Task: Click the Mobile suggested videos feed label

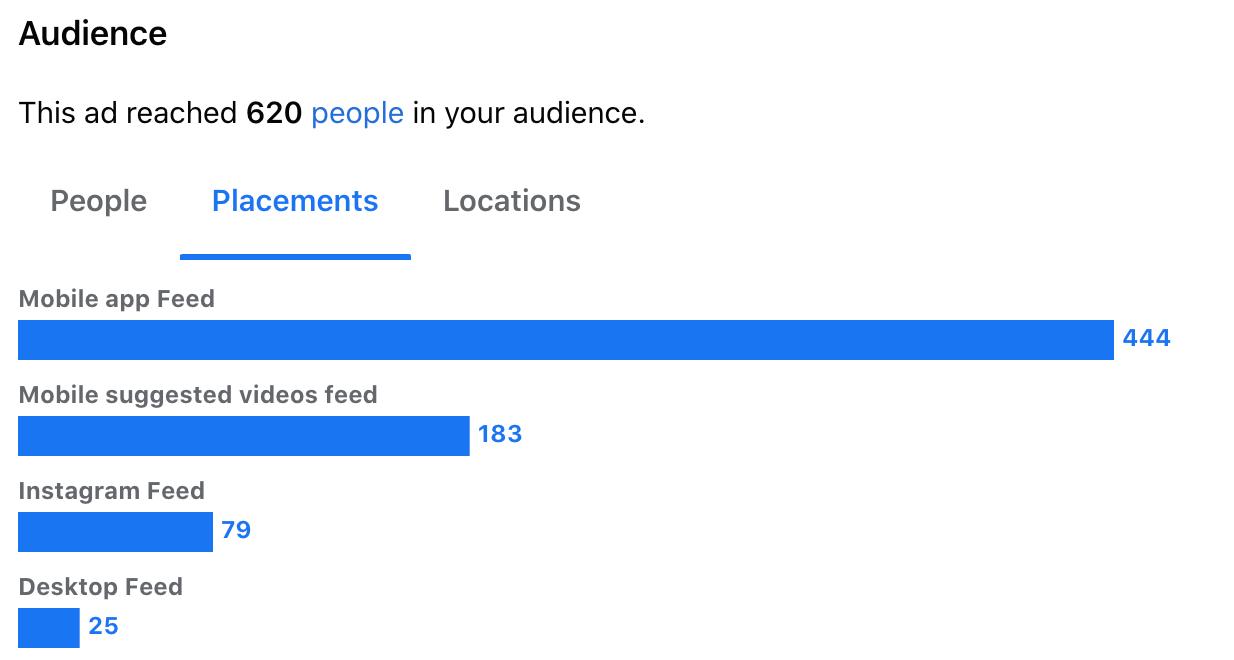Action: pyautogui.click(x=198, y=395)
